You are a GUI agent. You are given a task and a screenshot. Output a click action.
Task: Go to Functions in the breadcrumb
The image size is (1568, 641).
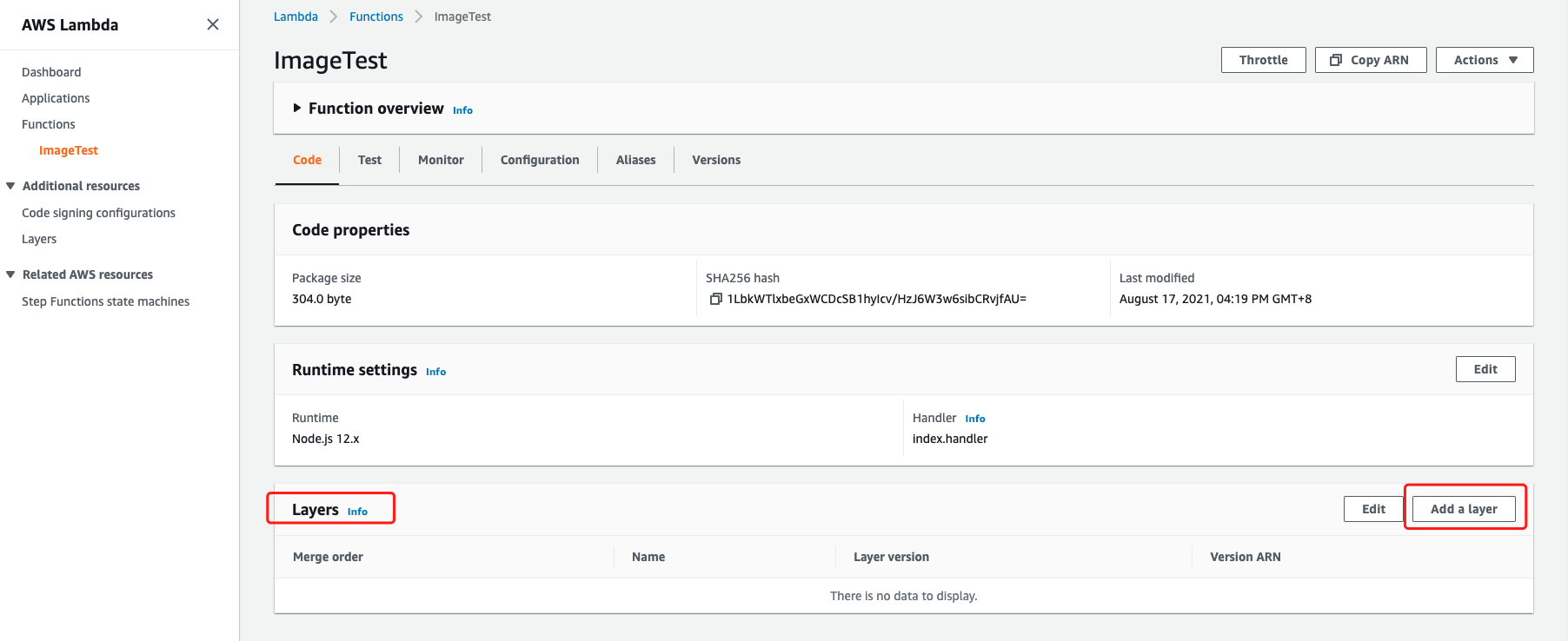point(376,17)
